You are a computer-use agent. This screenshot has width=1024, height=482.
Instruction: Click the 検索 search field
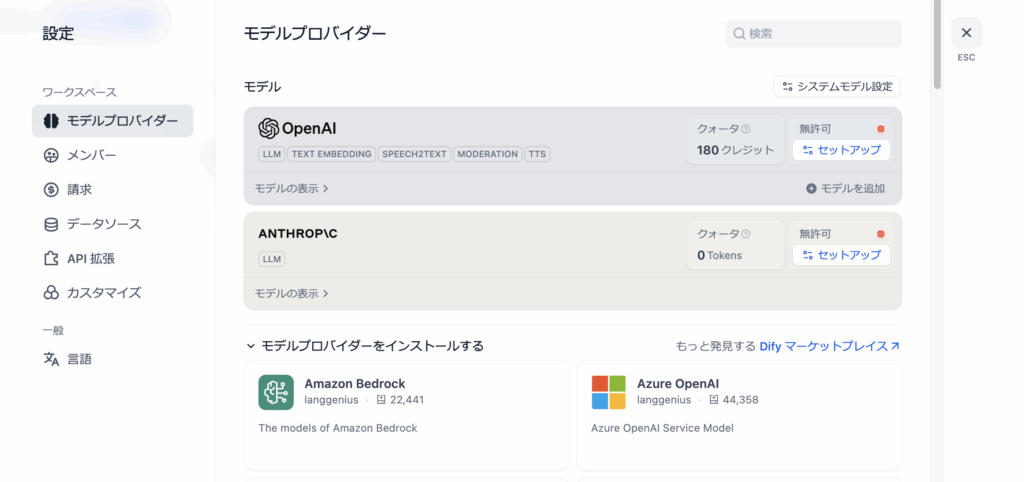click(x=813, y=33)
